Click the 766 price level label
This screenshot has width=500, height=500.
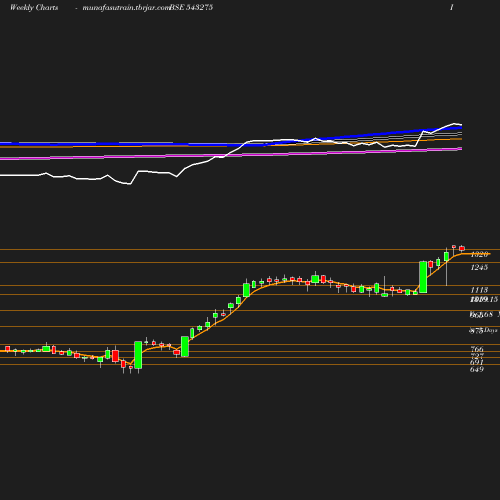477,349
